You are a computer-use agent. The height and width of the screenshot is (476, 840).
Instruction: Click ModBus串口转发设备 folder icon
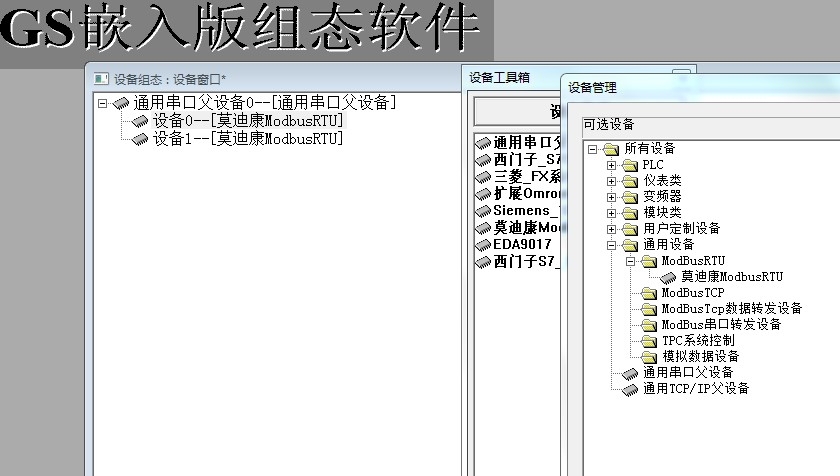coord(649,326)
